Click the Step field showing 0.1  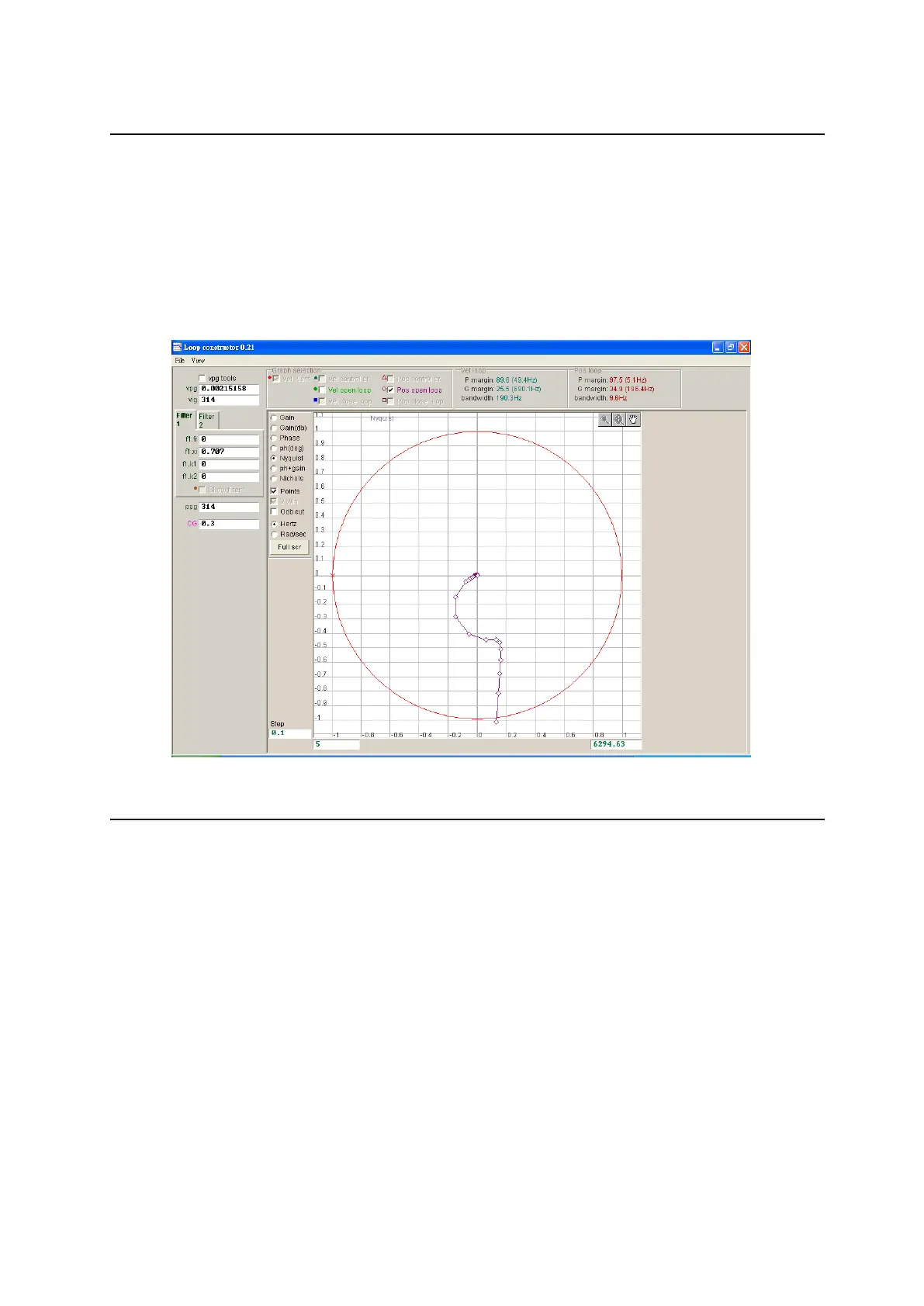coord(289,733)
